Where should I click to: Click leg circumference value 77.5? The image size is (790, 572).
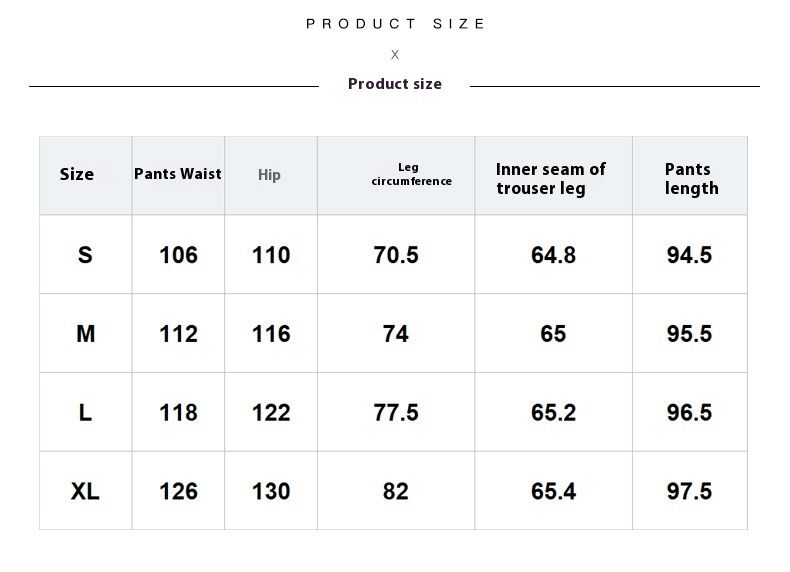pyautogui.click(x=396, y=412)
